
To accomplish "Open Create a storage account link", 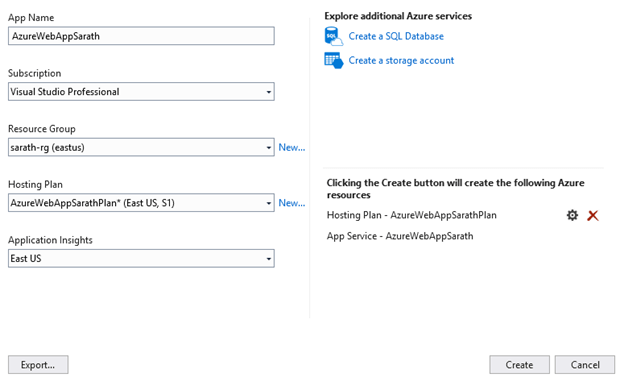I will (x=401, y=60).
